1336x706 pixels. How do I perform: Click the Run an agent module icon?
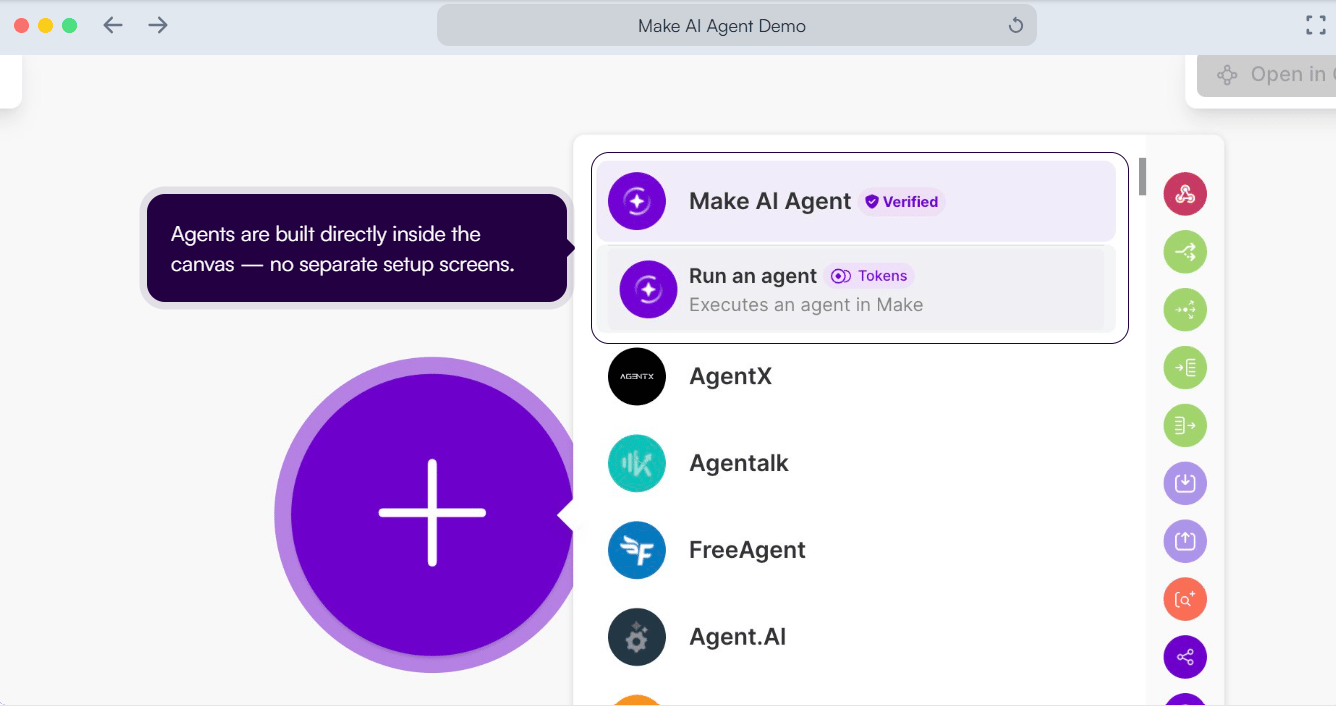648,289
